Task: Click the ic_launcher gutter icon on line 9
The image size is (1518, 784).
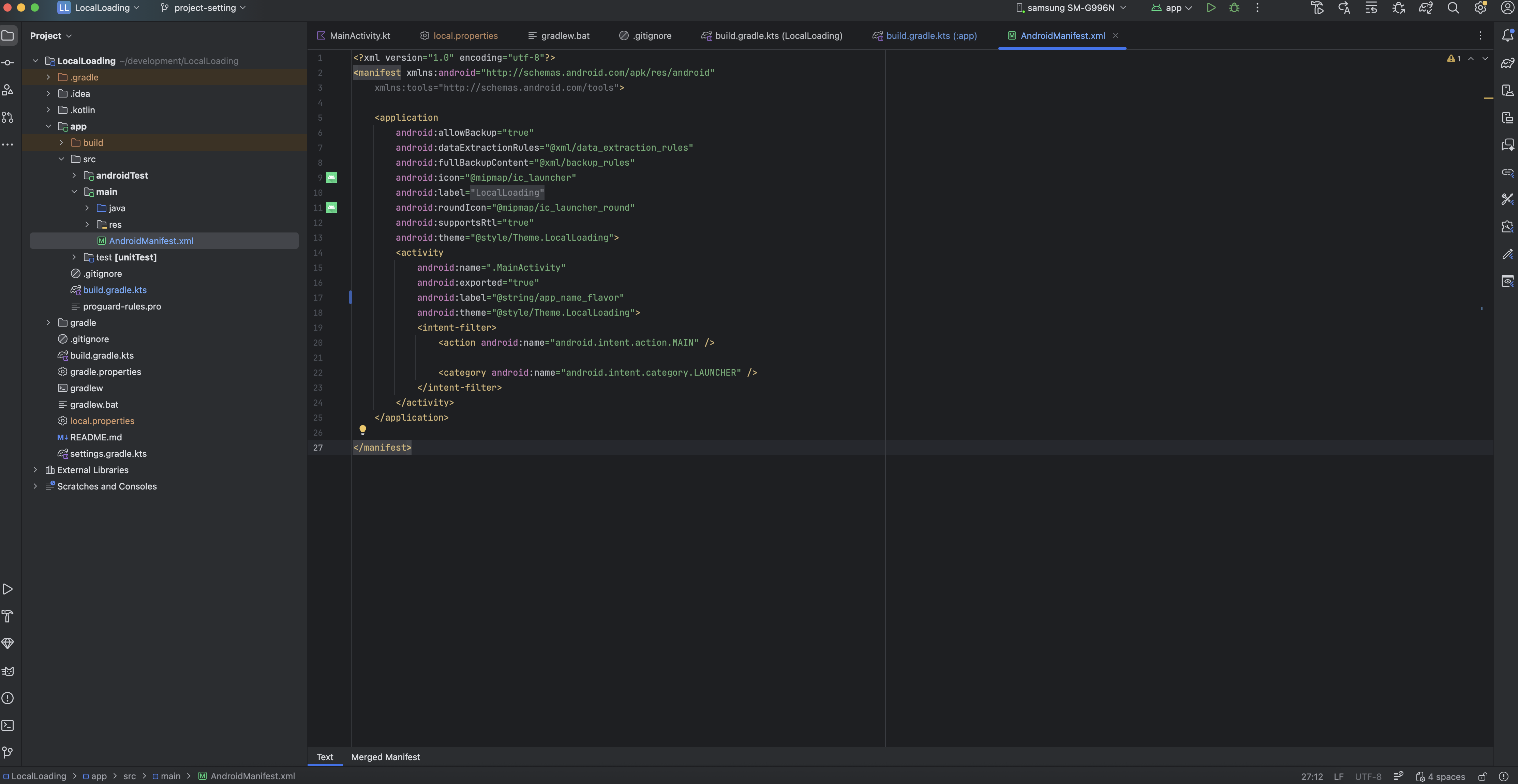Action: point(332,177)
